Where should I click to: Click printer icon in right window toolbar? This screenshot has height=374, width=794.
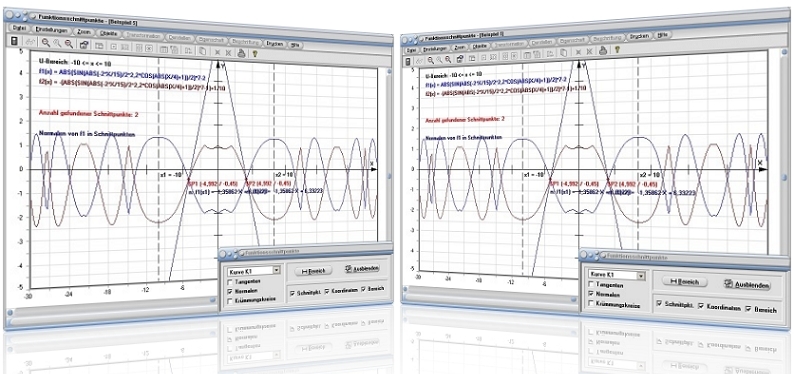603,50
